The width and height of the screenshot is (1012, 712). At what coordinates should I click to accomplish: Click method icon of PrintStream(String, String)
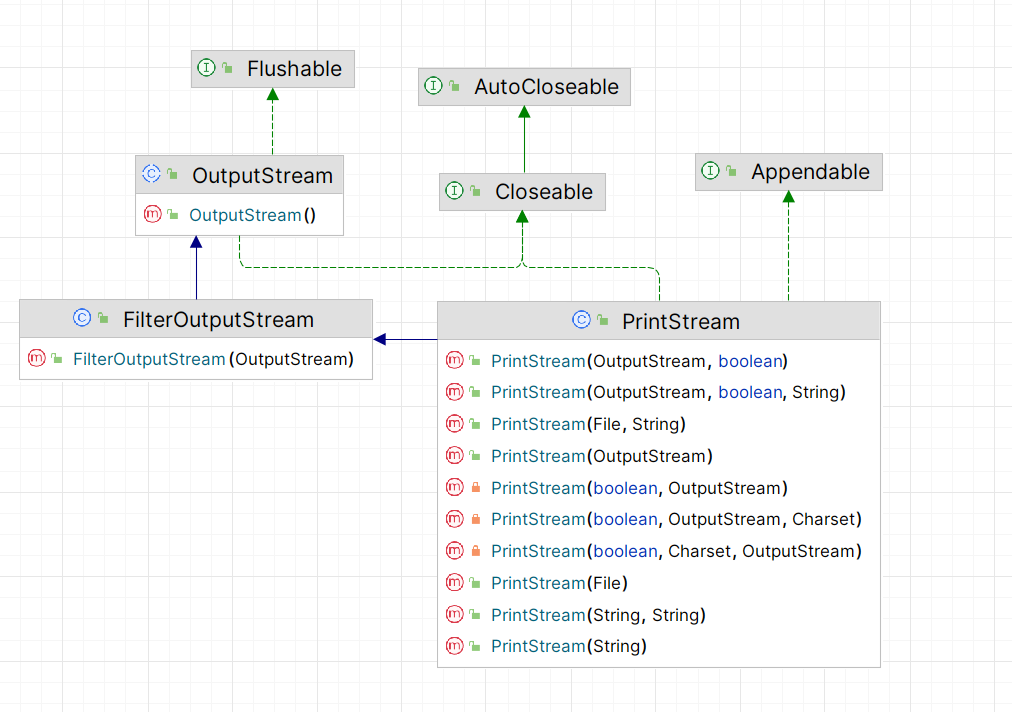[x=455, y=614]
